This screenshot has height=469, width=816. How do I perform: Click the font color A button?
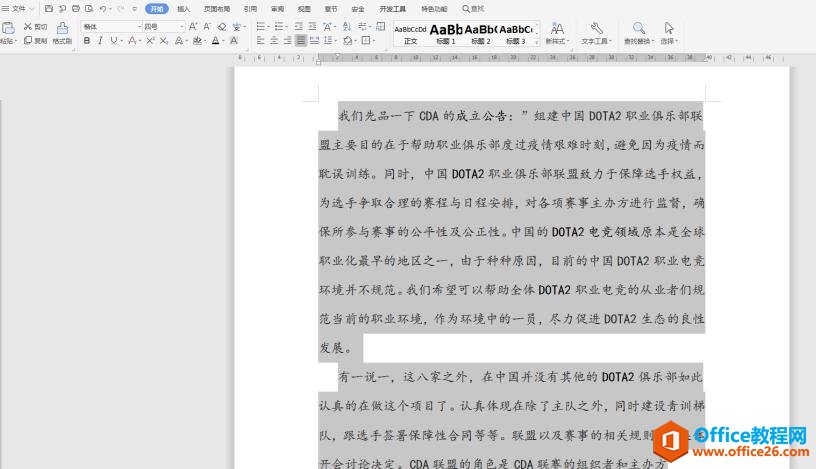click(x=215, y=41)
